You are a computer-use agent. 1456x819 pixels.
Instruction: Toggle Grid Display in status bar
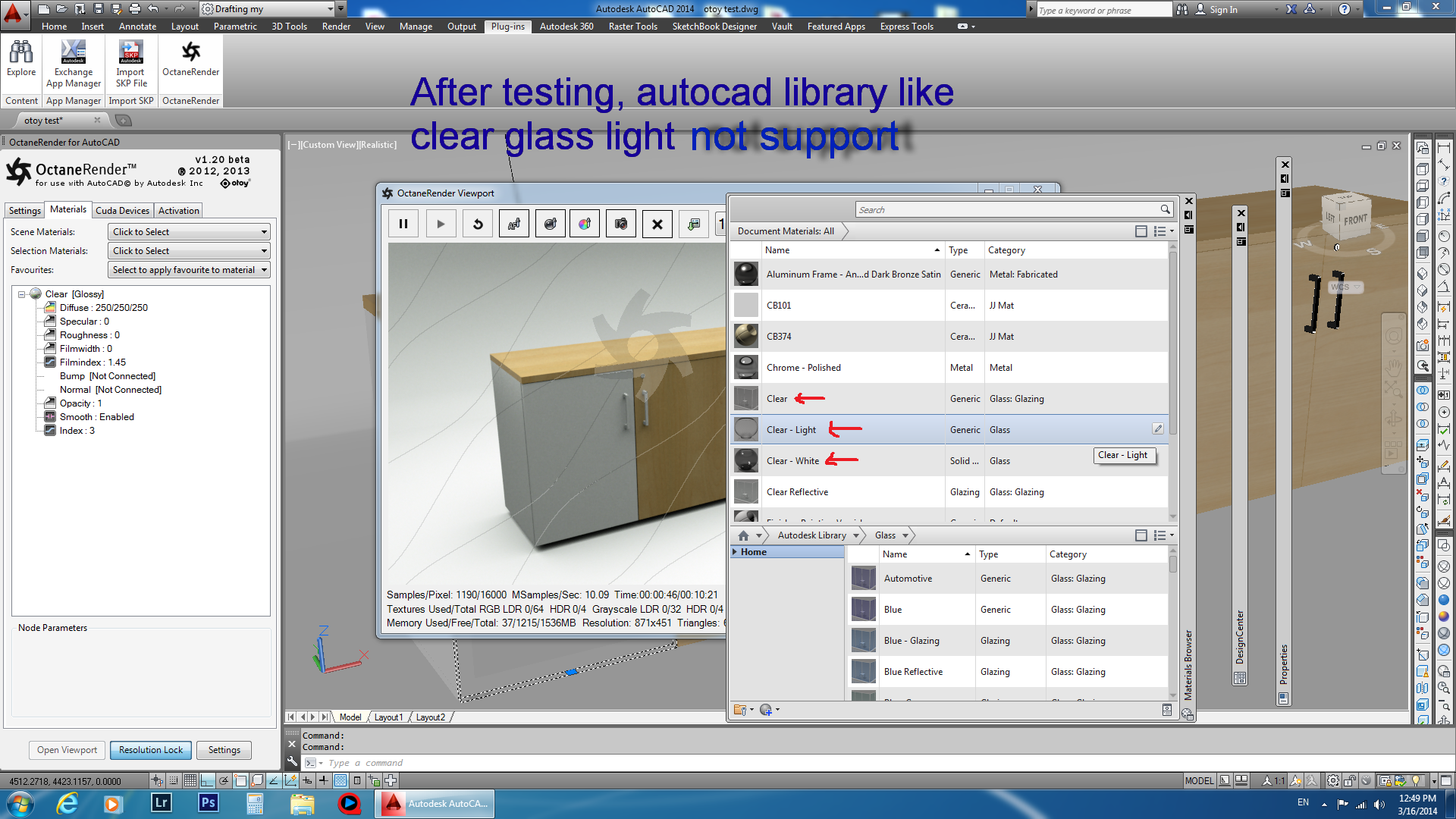click(190, 780)
